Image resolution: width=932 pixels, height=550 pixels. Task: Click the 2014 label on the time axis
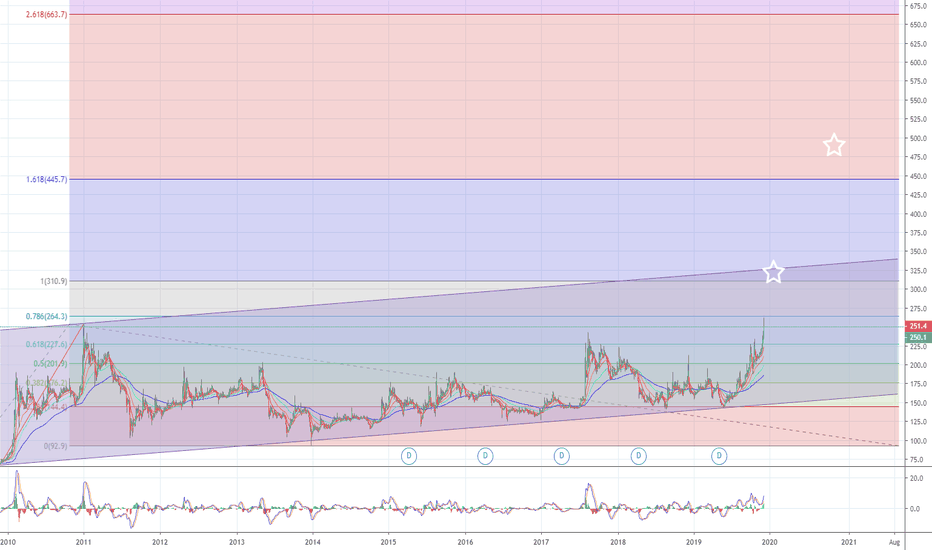(x=313, y=542)
